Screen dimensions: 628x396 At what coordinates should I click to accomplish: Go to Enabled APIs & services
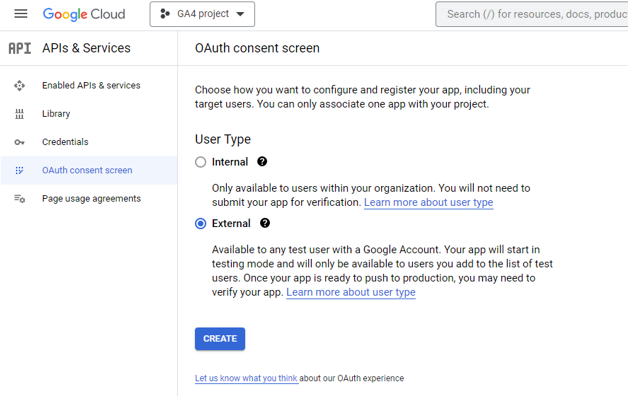tap(89, 86)
